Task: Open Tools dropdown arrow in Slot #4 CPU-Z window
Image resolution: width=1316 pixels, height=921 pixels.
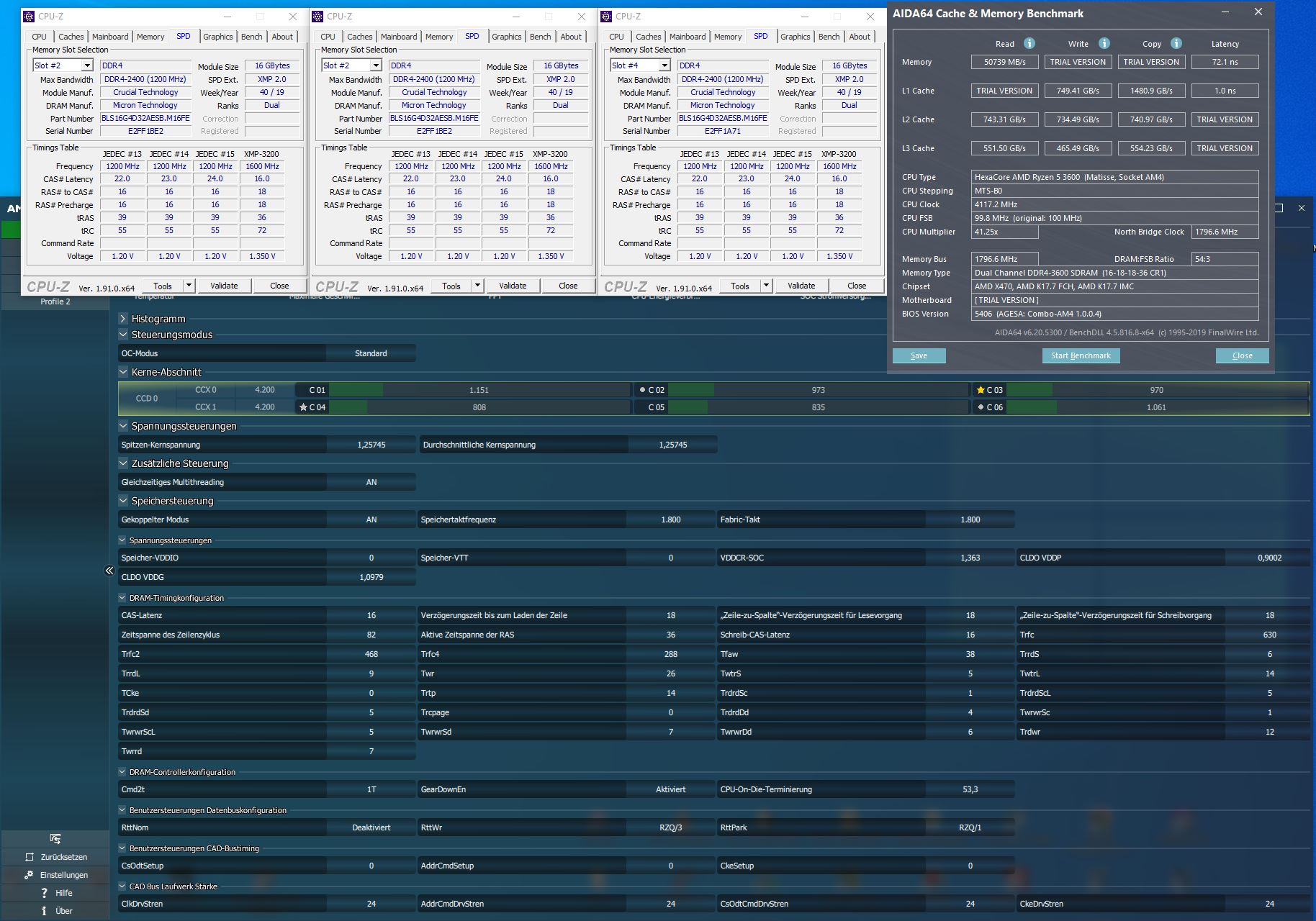Action: pos(766,286)
